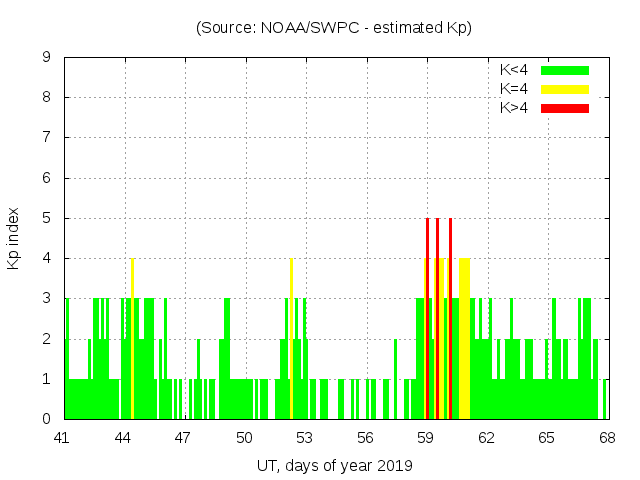Click the 'Kp index' y-axis label
Viewport: 640px width, 480px height.
pyautogui.click(x=14, y=238)
